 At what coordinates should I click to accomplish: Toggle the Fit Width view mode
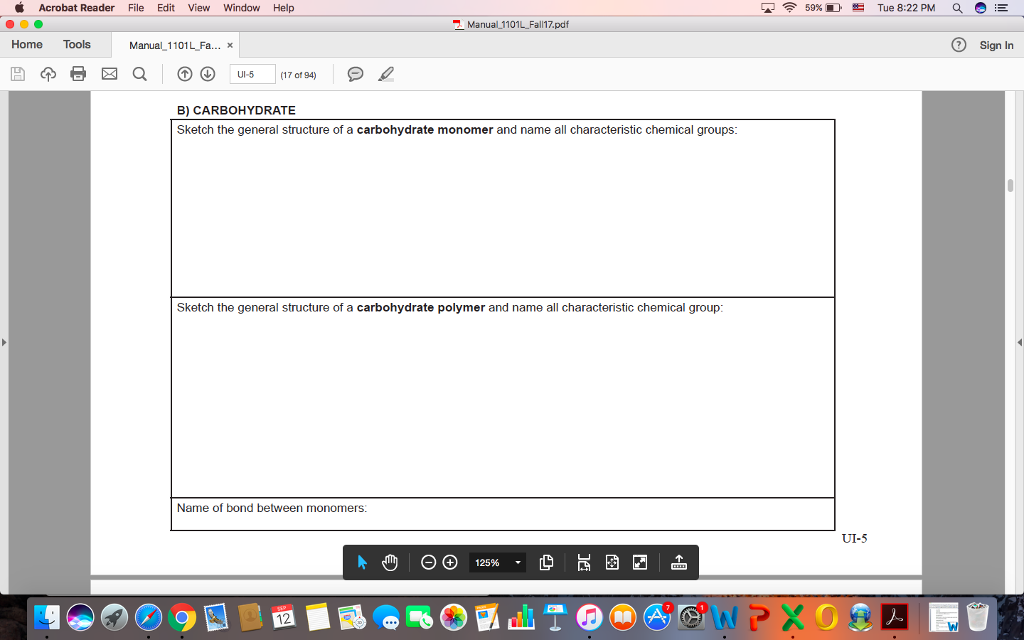tap(583, 562)
